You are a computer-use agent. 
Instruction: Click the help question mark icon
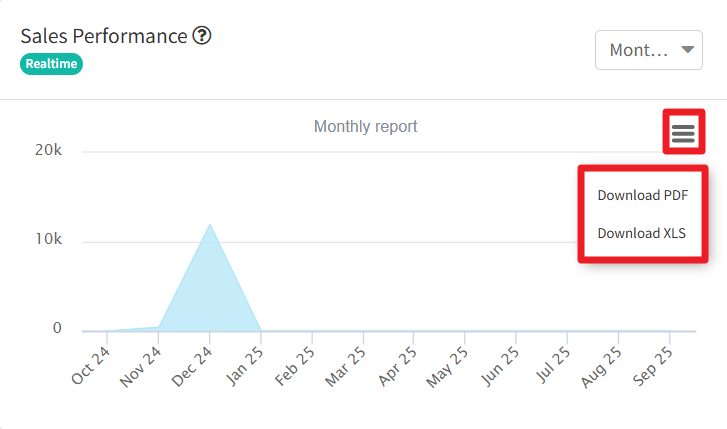(202, 36)
